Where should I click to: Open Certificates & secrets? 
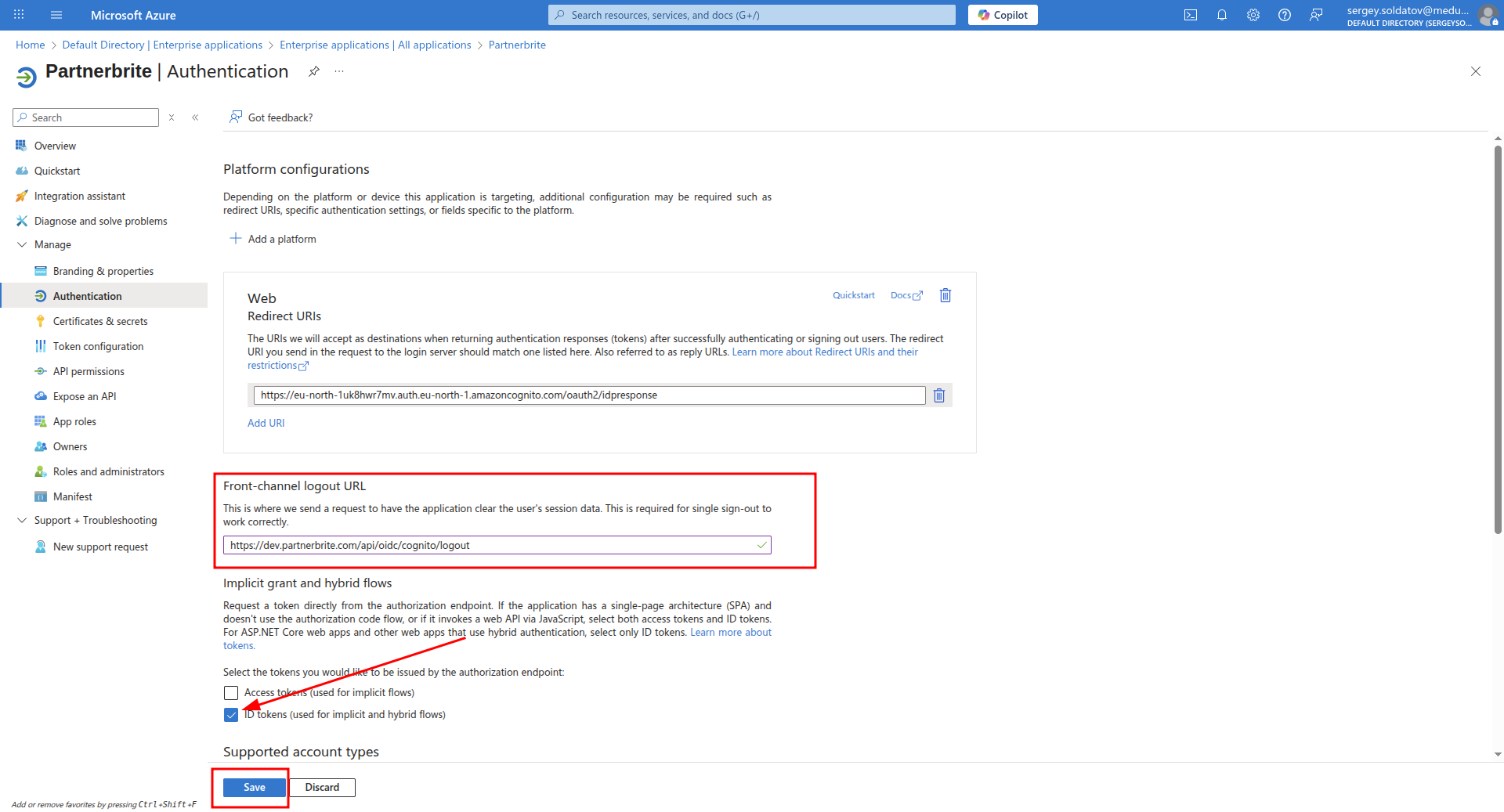pyautogui.click(x=100, y=321)
